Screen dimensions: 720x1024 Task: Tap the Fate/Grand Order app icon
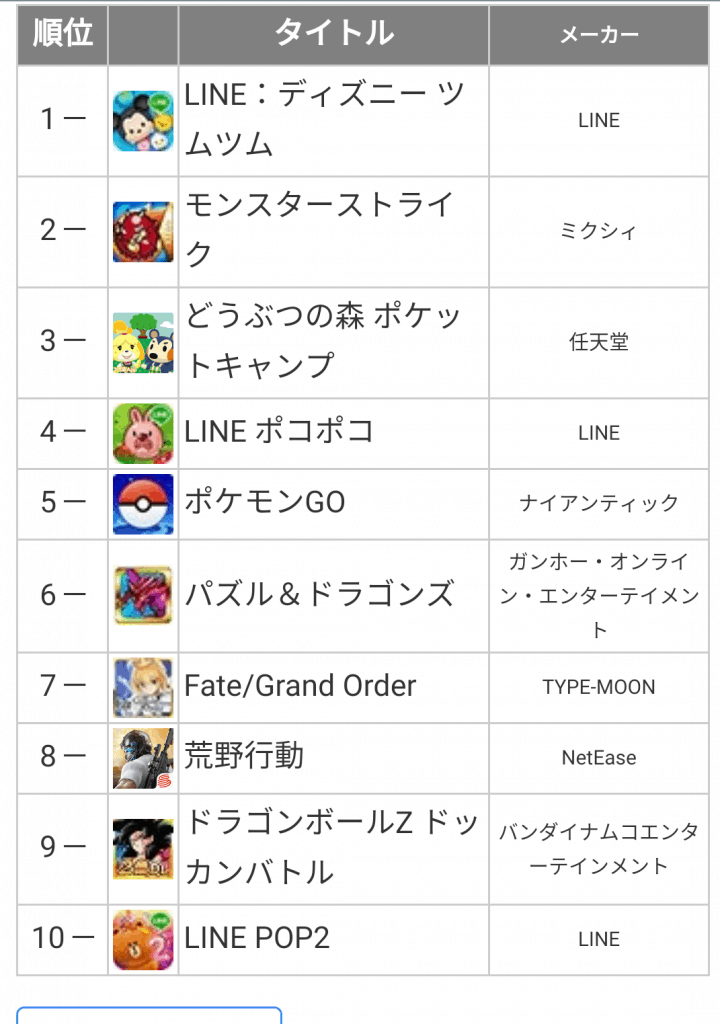143,688
